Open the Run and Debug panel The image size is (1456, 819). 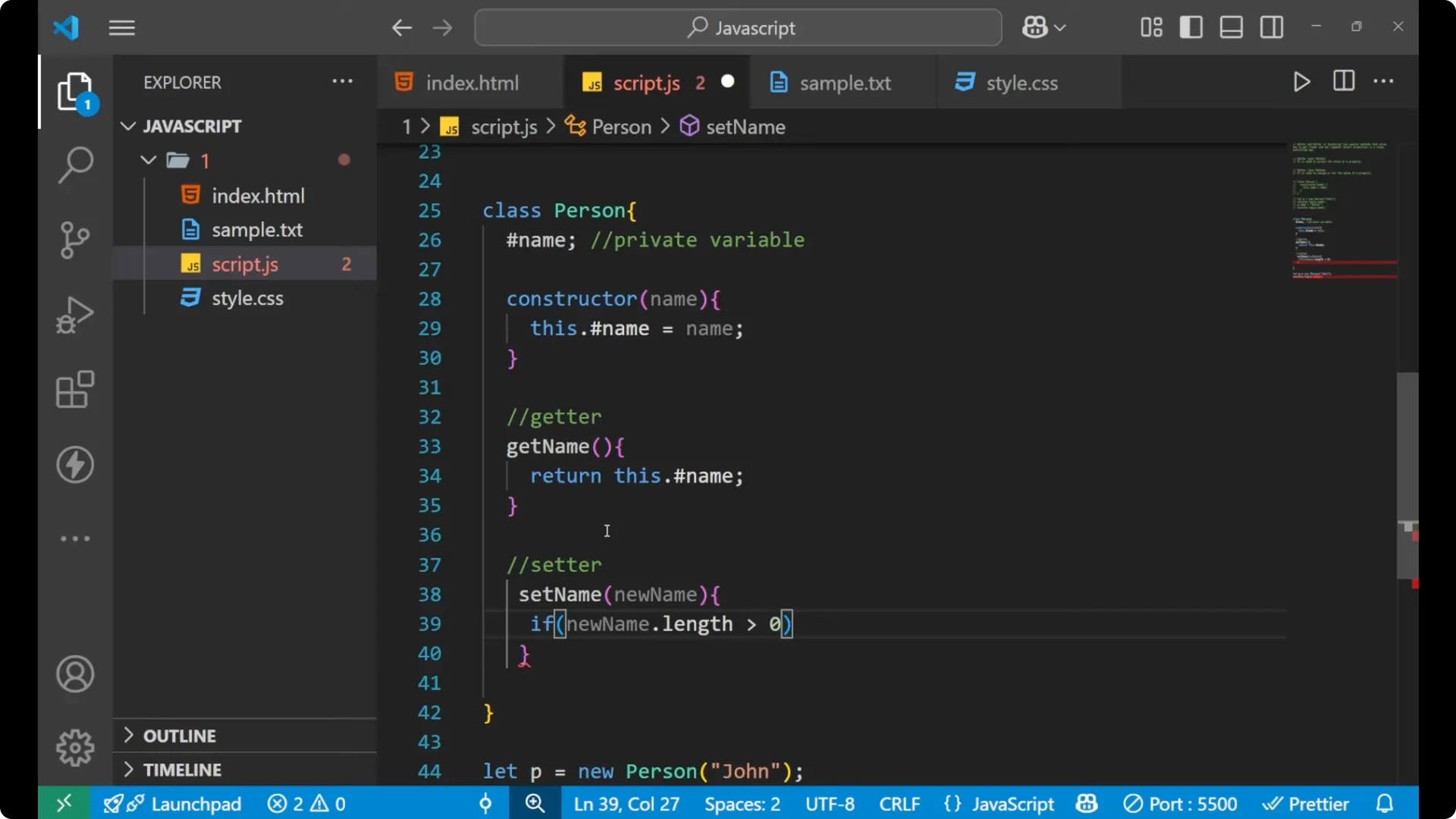point(74,315)
